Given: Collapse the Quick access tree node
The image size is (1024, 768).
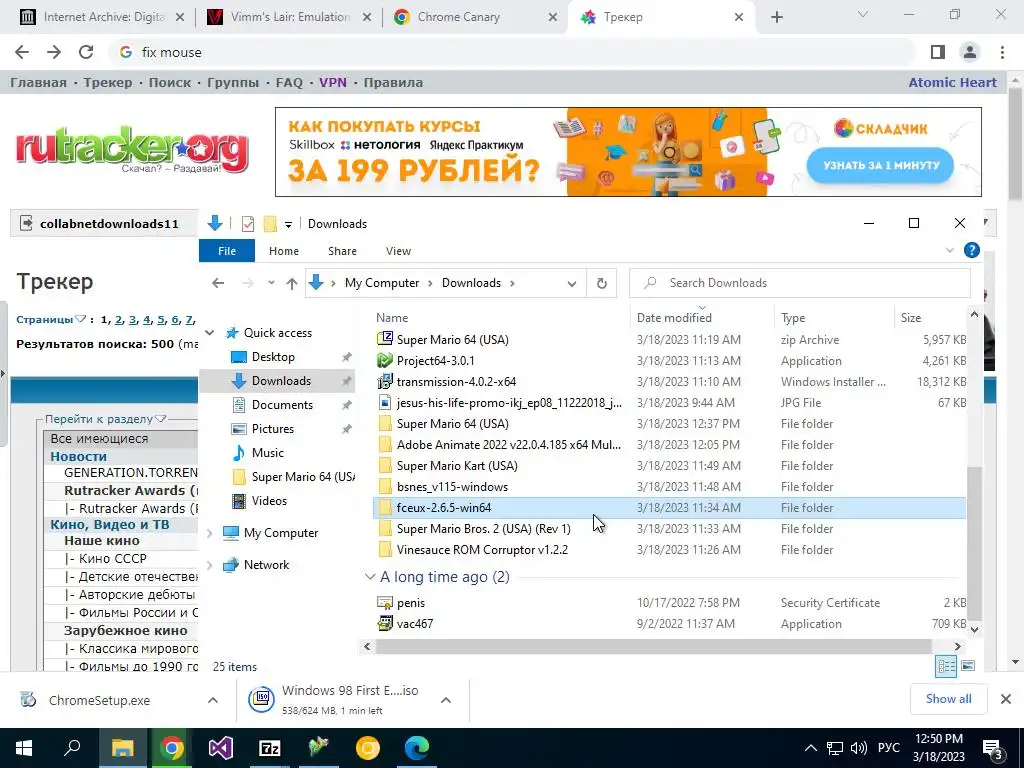Looking at the screenshot, I should click(x=210, y=333).
